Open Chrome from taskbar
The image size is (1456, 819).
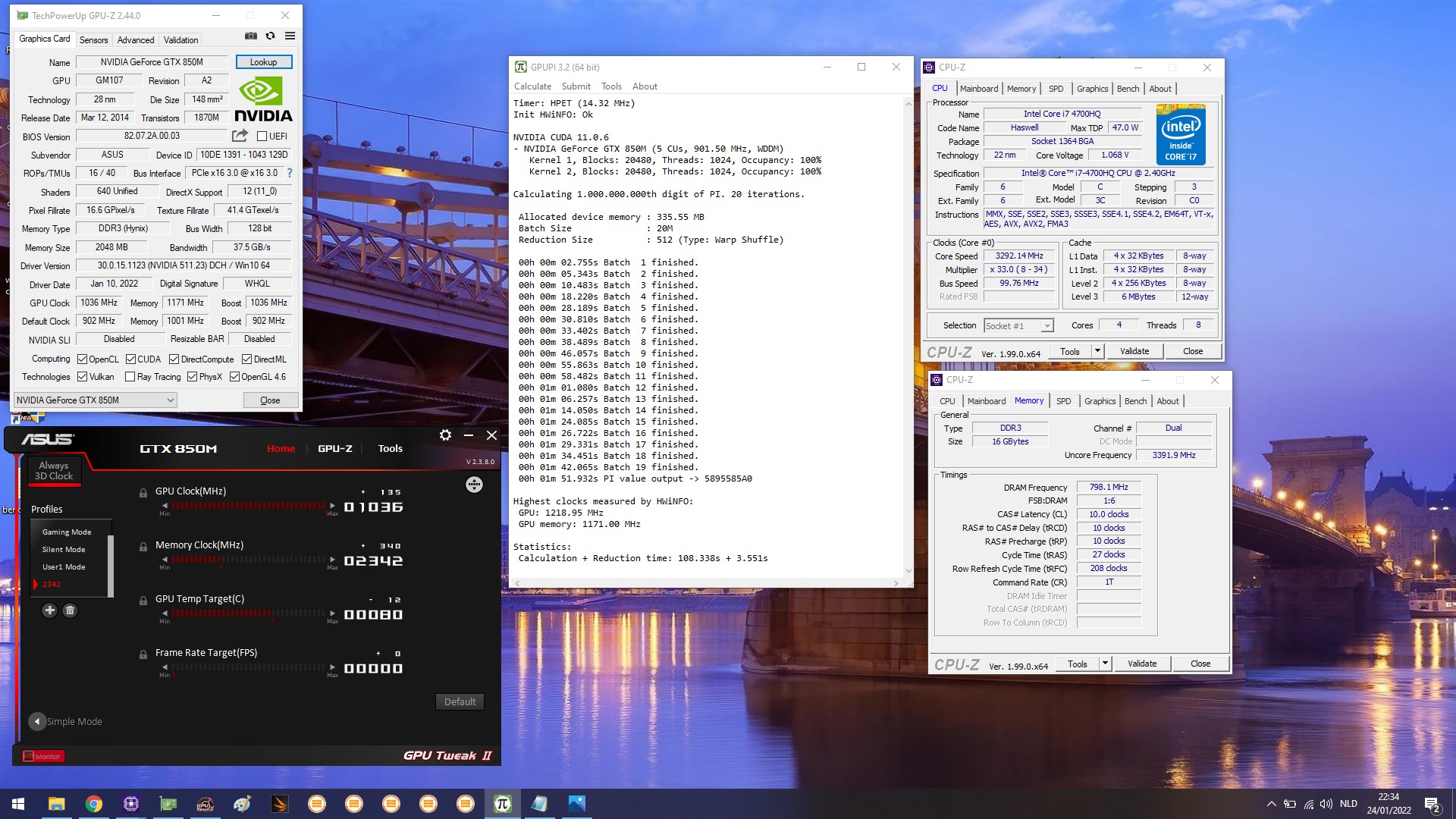[x=93, y=804]
